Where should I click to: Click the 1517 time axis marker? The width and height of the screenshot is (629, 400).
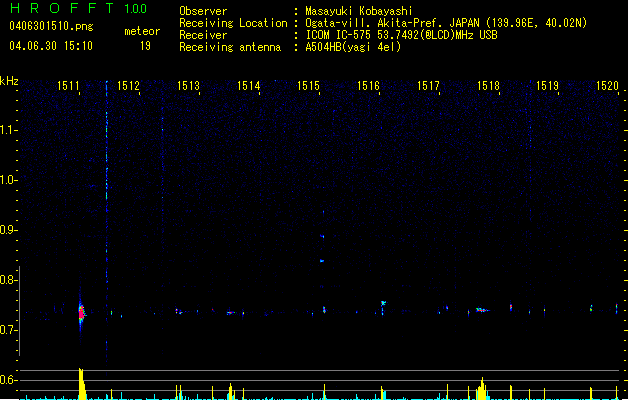point(428,86)
